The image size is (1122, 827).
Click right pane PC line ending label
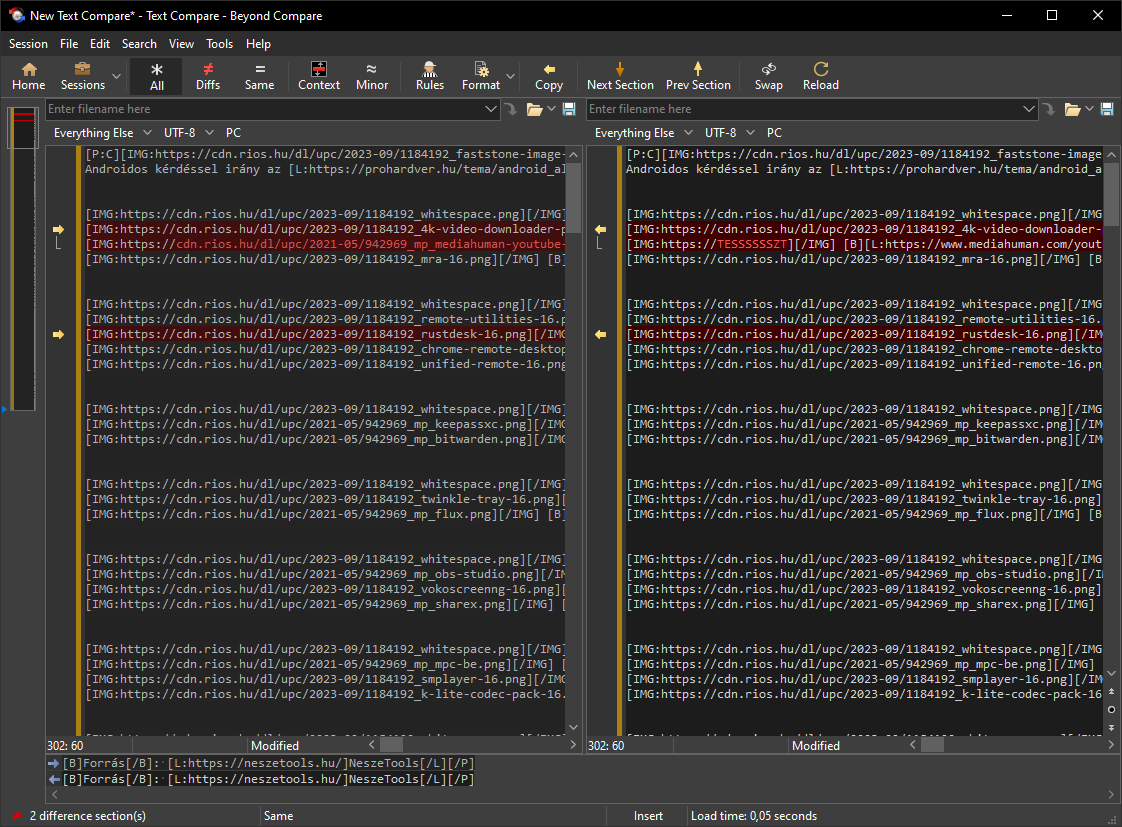tap(774, 133)
